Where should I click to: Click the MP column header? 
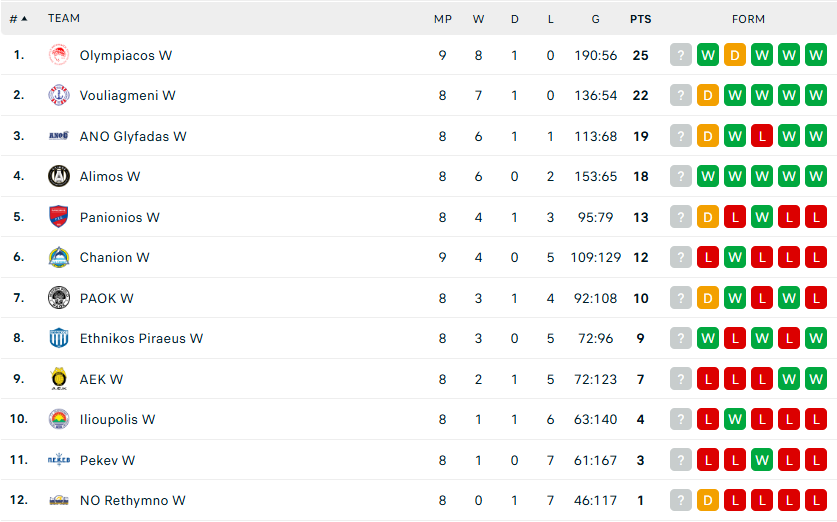tap(443, 19)
